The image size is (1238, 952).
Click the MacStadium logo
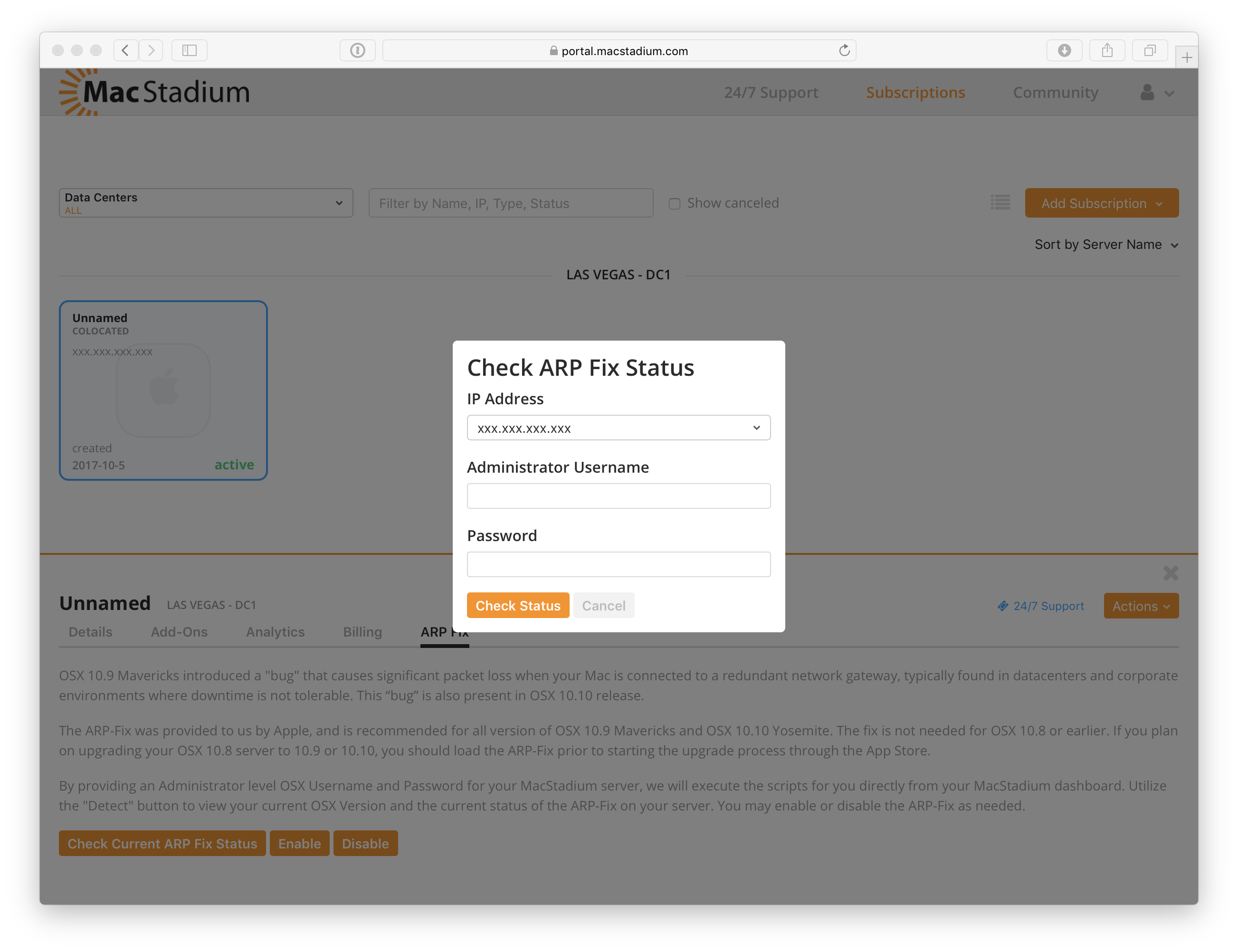pyautogui.click(x=155, y=92)
